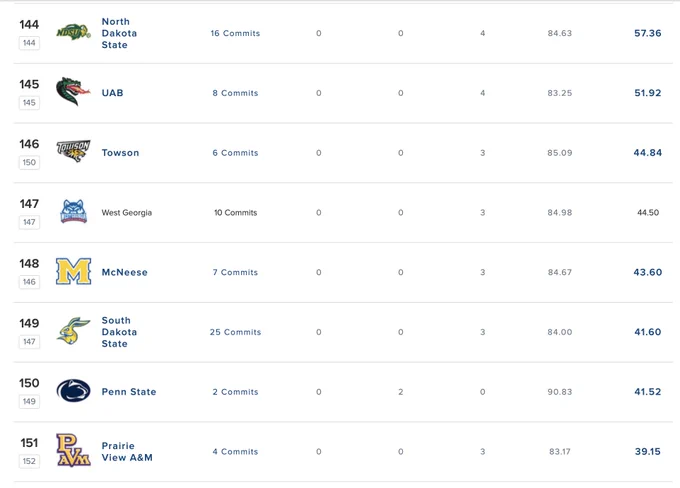View Prairie View A&M's 4 Commits
The width and height of the screenshot is (680, 488).
tap(235, 452)
